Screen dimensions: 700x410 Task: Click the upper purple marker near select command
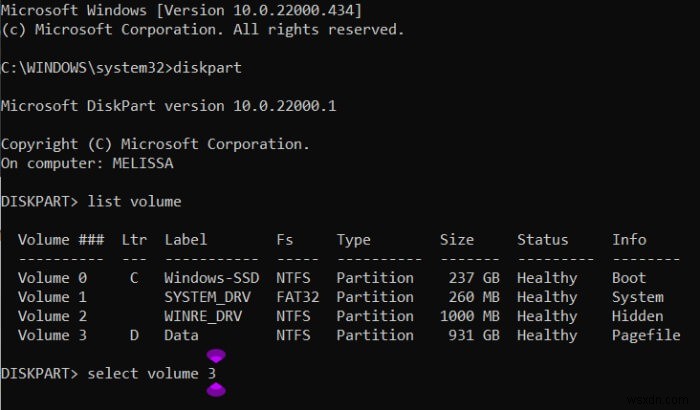[x=215, y=355]
